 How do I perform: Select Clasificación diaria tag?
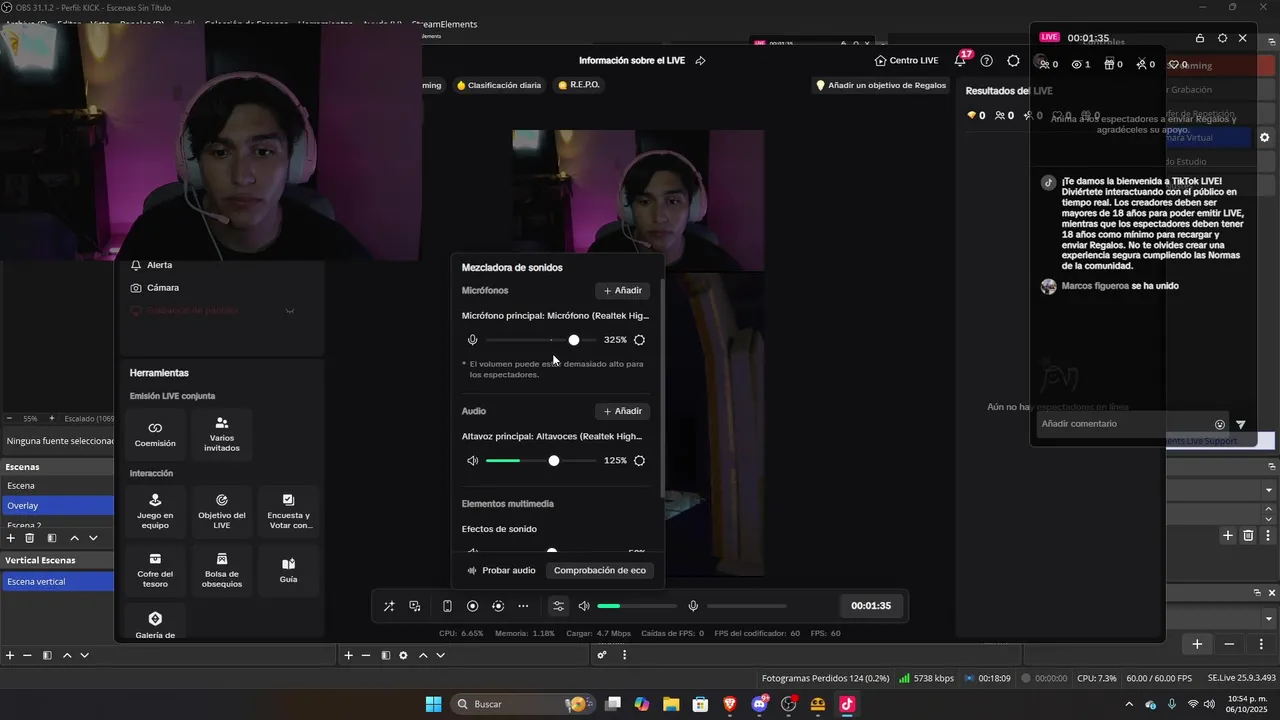[x=498, y=85]
